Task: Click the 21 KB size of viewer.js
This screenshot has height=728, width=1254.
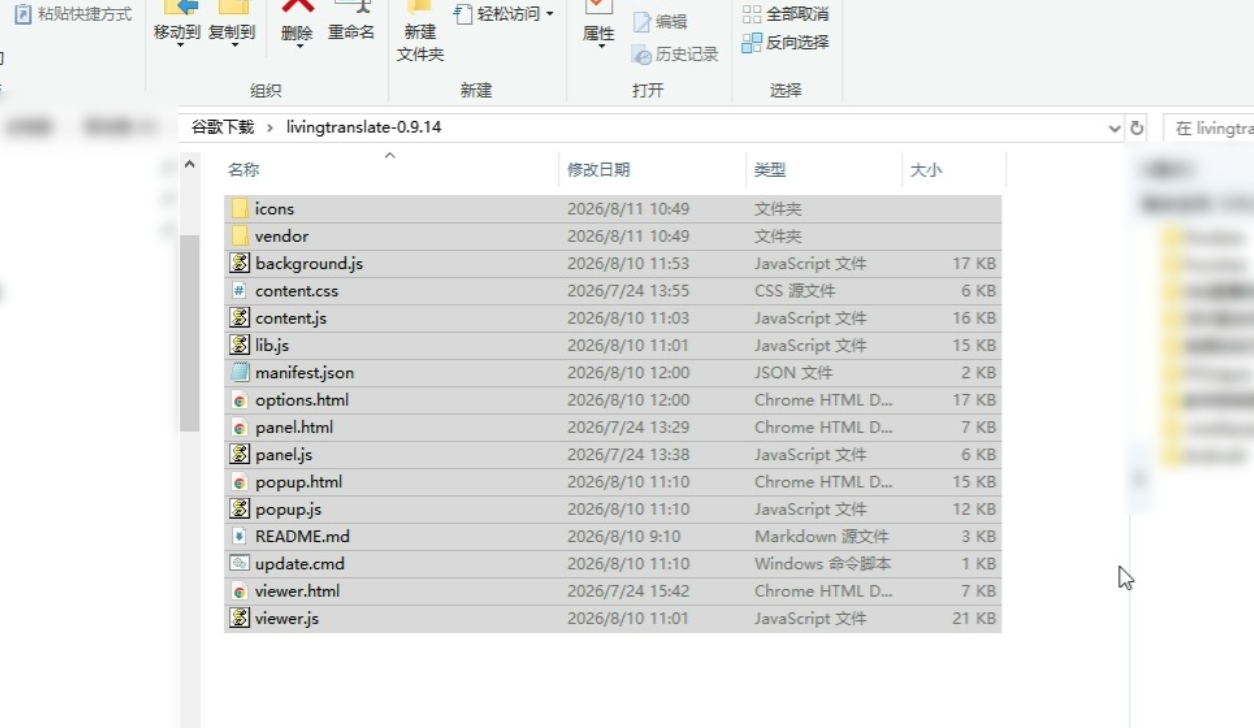Action: [x=973, y=618]
